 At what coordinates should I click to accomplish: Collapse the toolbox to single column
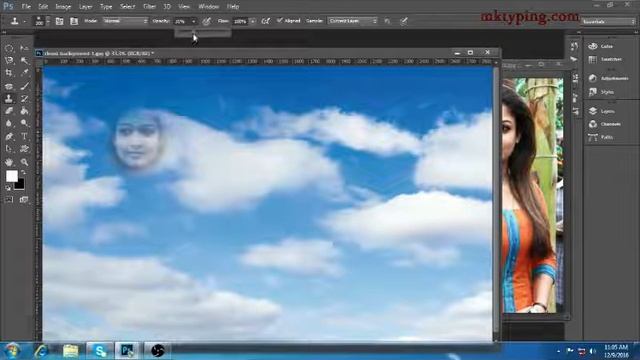4,32
